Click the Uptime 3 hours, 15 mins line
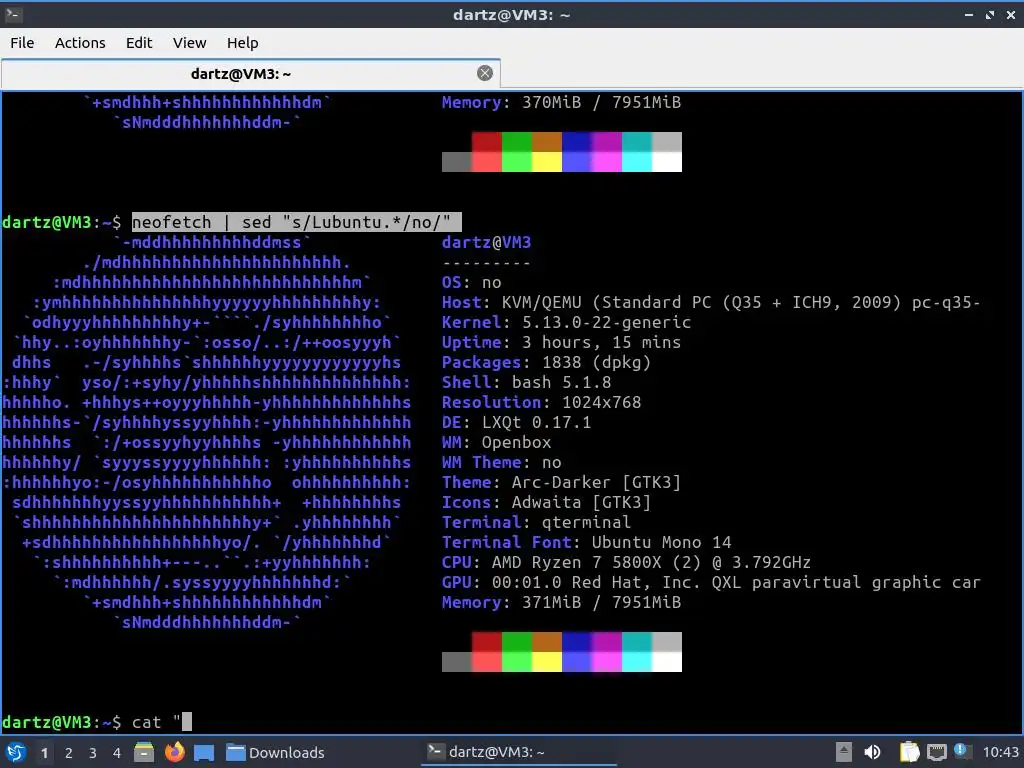The image size is (1024, 768). [x=561, y=343]
